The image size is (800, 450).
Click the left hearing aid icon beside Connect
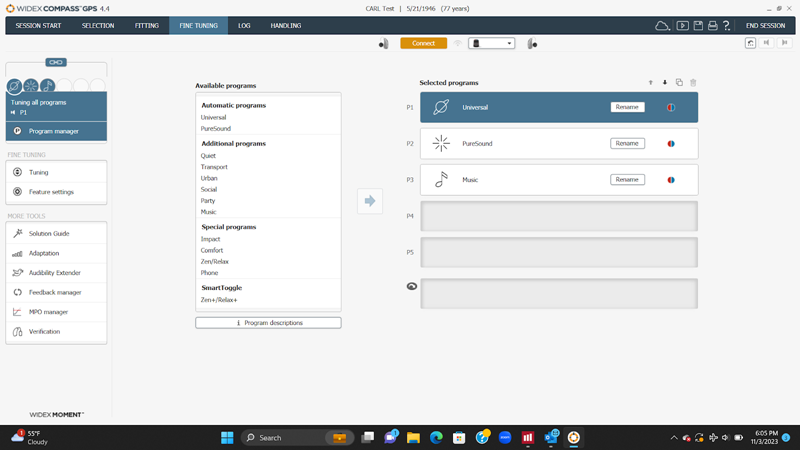[384, 44]
